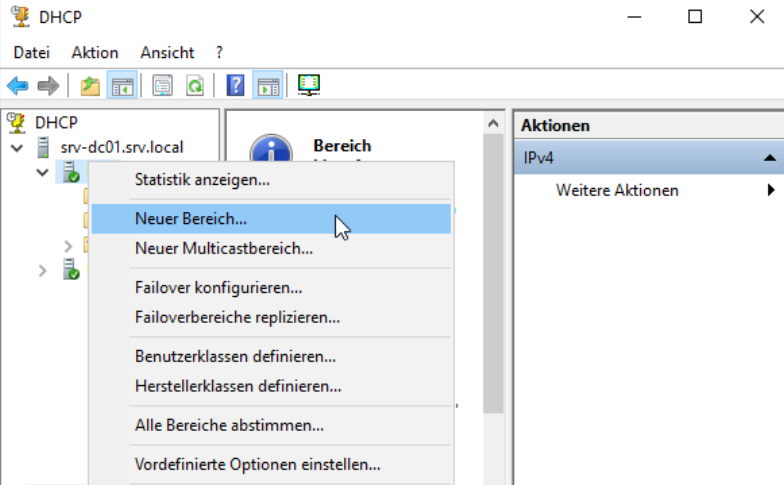Choose Neuer Bereich... from context menu
This screenshot has width=784, height=485.
point(190,218)
